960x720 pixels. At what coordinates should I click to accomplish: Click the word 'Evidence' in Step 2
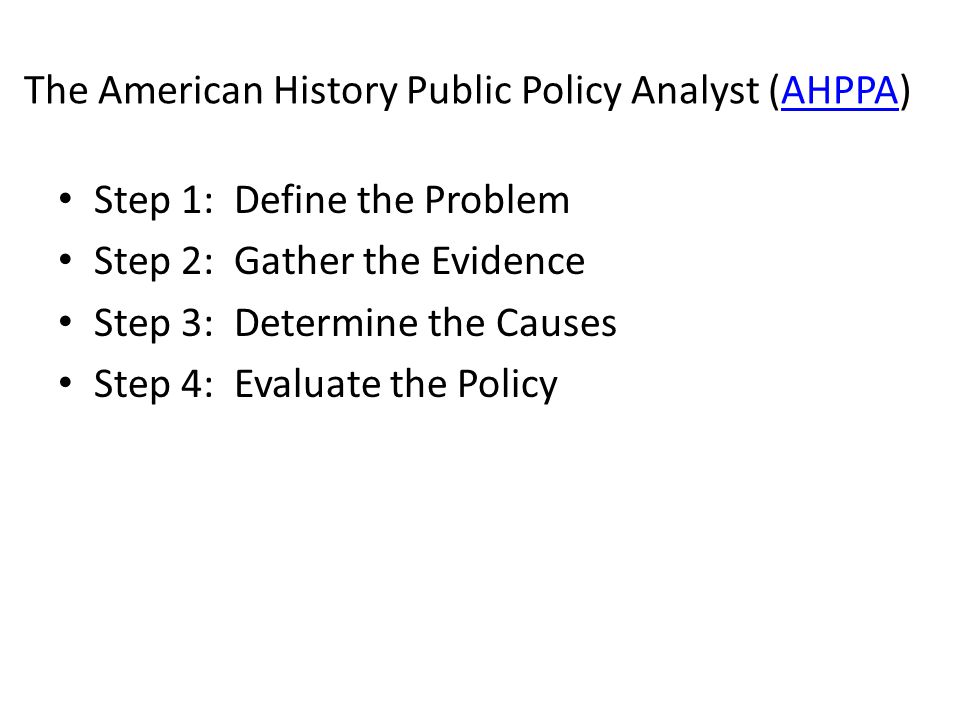508,261
